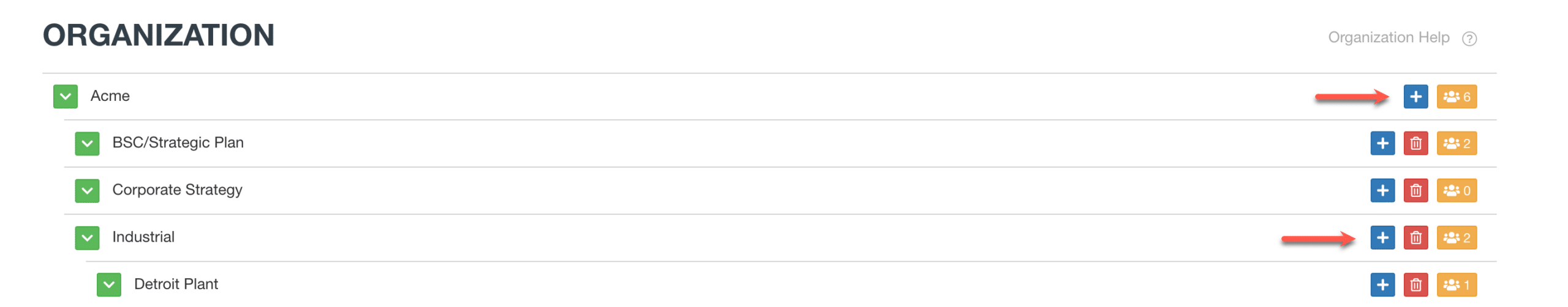This screenshot has height=307, width=1568.
Task: View users button for Corporate Strategy
Action: click(x=1456, y=191)
